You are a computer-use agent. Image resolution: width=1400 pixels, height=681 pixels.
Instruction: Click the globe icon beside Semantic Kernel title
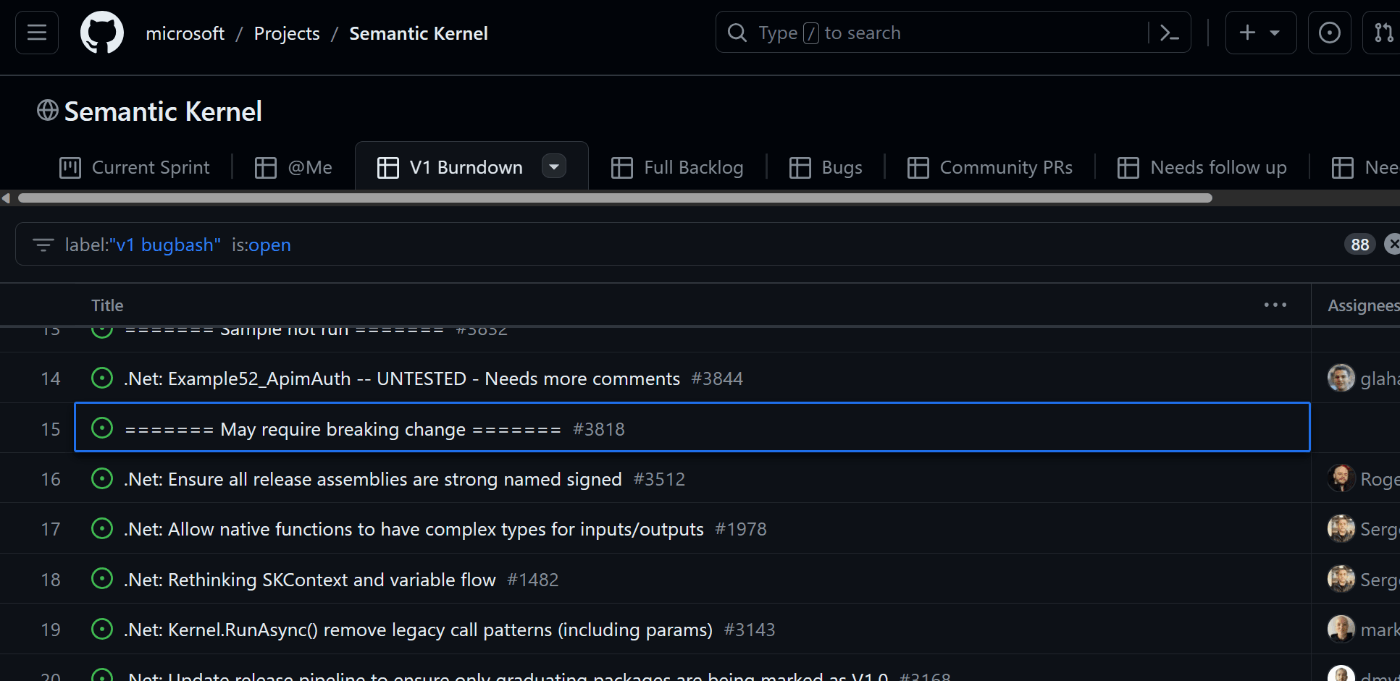pos(47,111)
